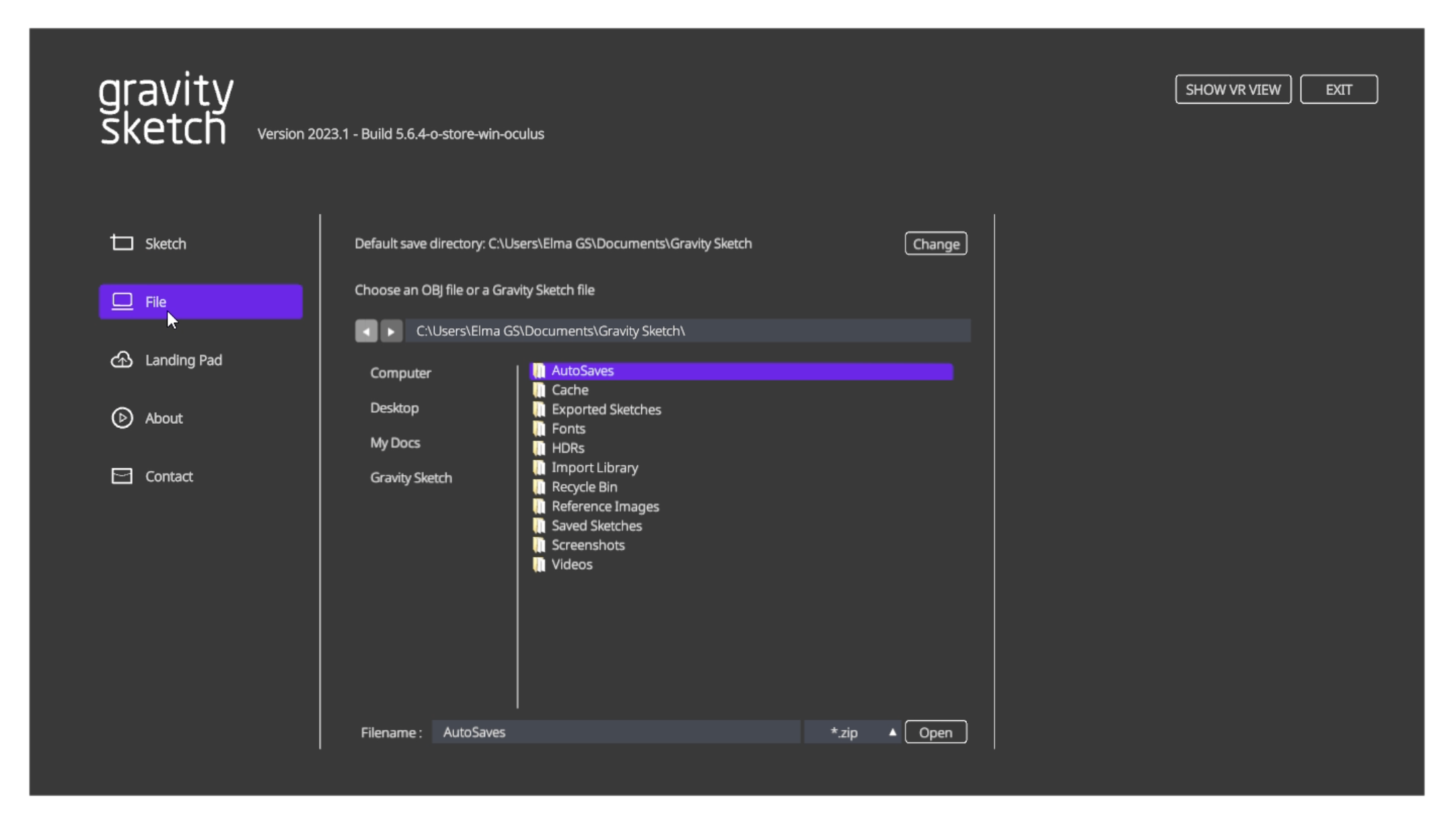Select the Exported Sketches folder name
This screenshot has height=818, width=1456.
[x=606, y=410]
